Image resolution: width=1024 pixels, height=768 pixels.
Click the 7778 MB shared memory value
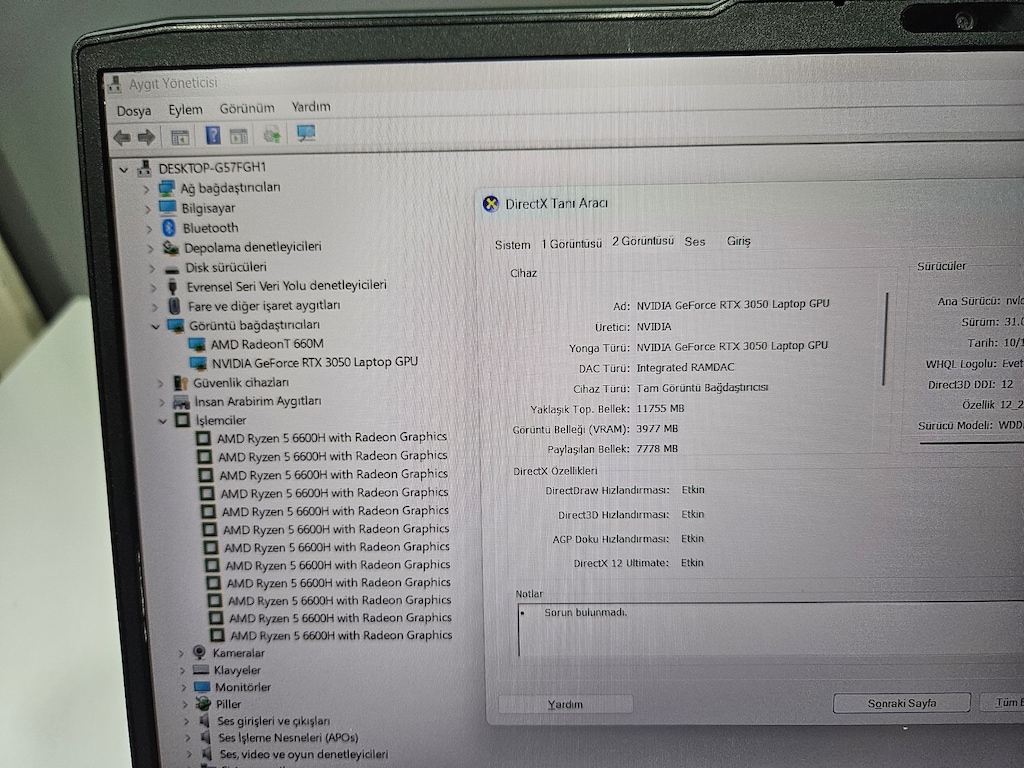(x=657, y=449)
